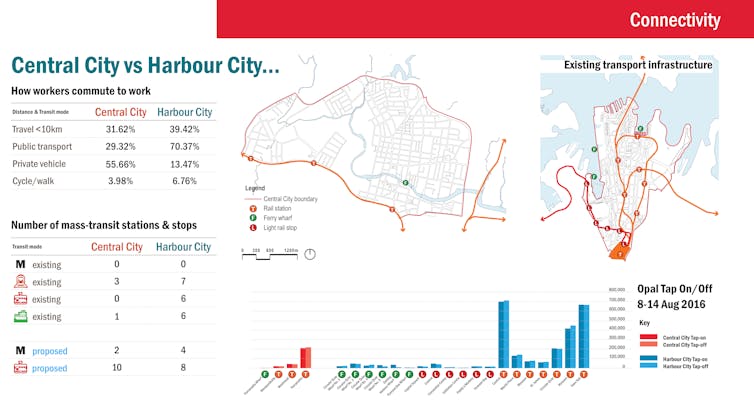Click the Private vehicle row label
Viewport: 754px width, 417px height.
[41, 163]
